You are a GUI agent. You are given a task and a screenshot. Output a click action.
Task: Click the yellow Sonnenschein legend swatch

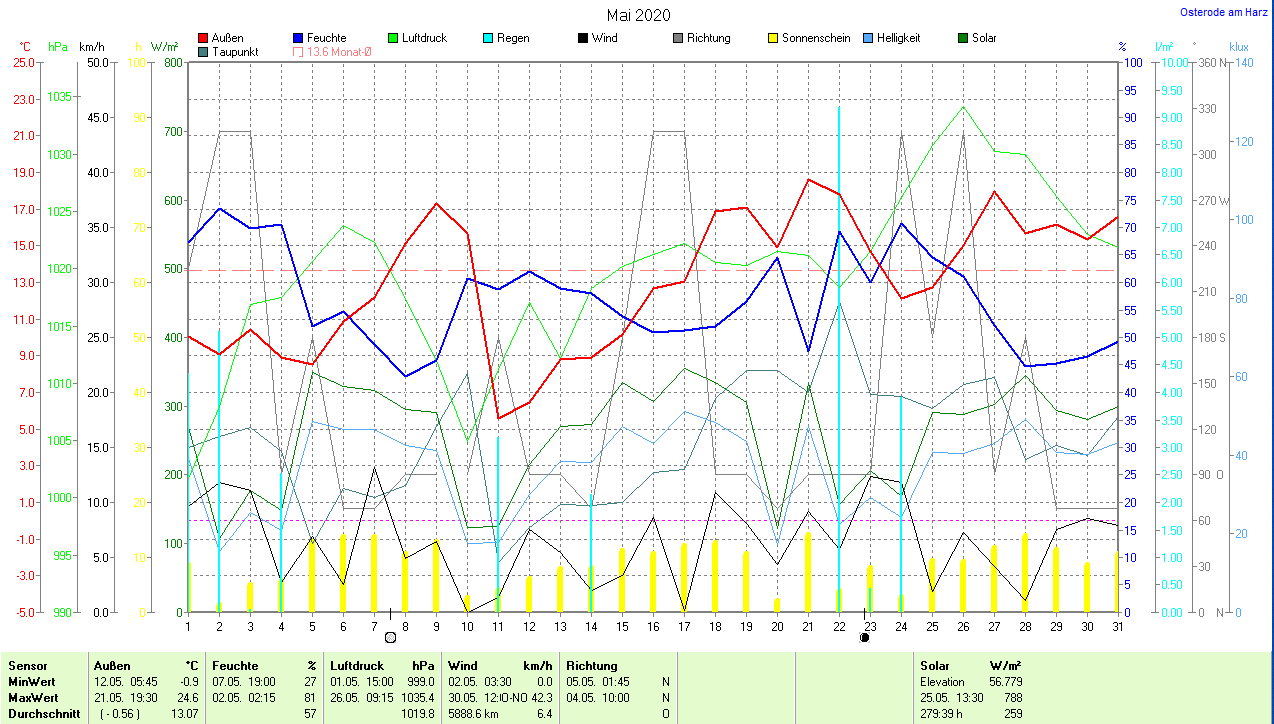773,38
